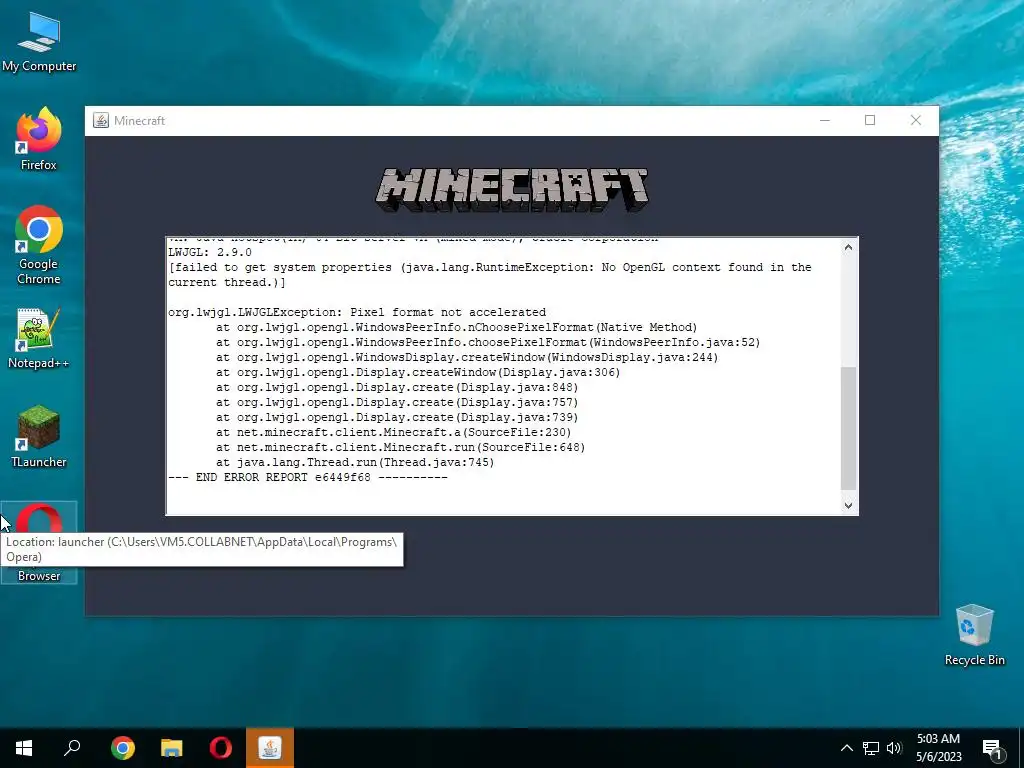
Task: Maximize the Minecraft window
Action: 870,120
